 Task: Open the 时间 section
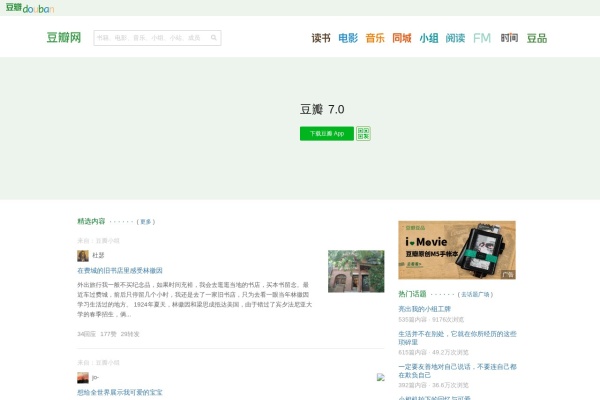[x=509, y=38]
